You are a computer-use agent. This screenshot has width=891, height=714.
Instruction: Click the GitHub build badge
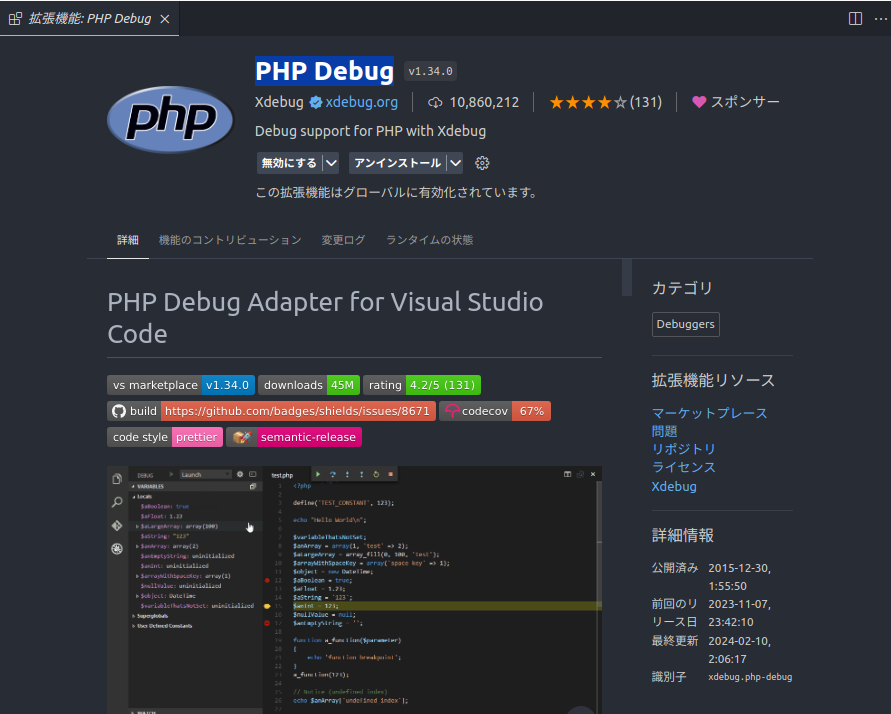pos(272,411)
